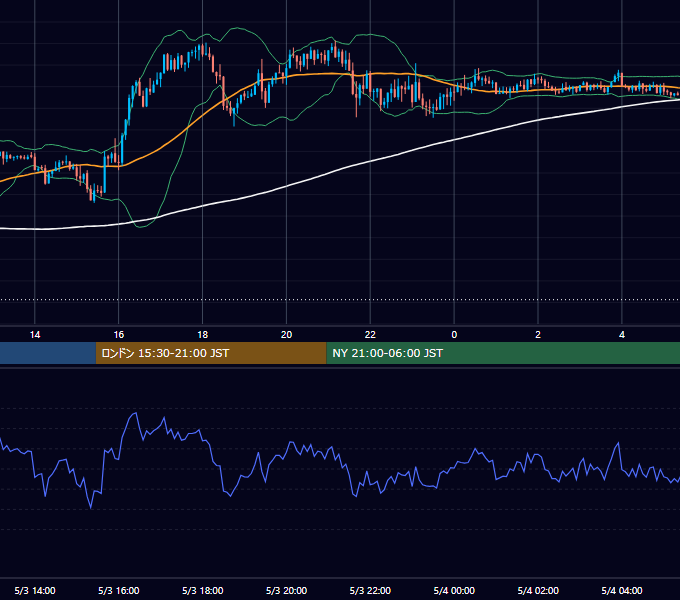
Task: Click the 18 hour axis label
Action: [x=203, y=335]
